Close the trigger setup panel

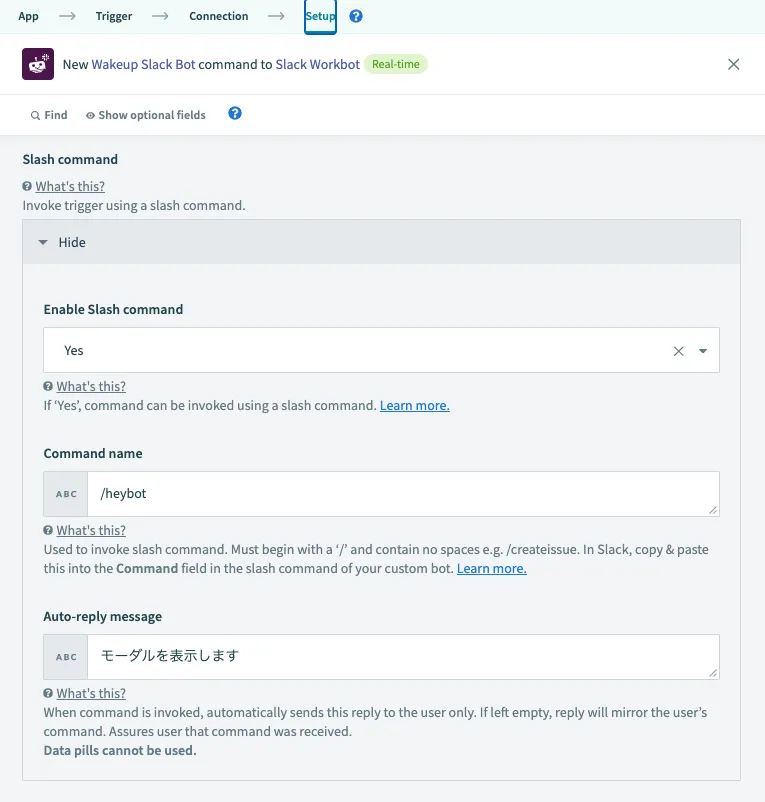[734, 64]
